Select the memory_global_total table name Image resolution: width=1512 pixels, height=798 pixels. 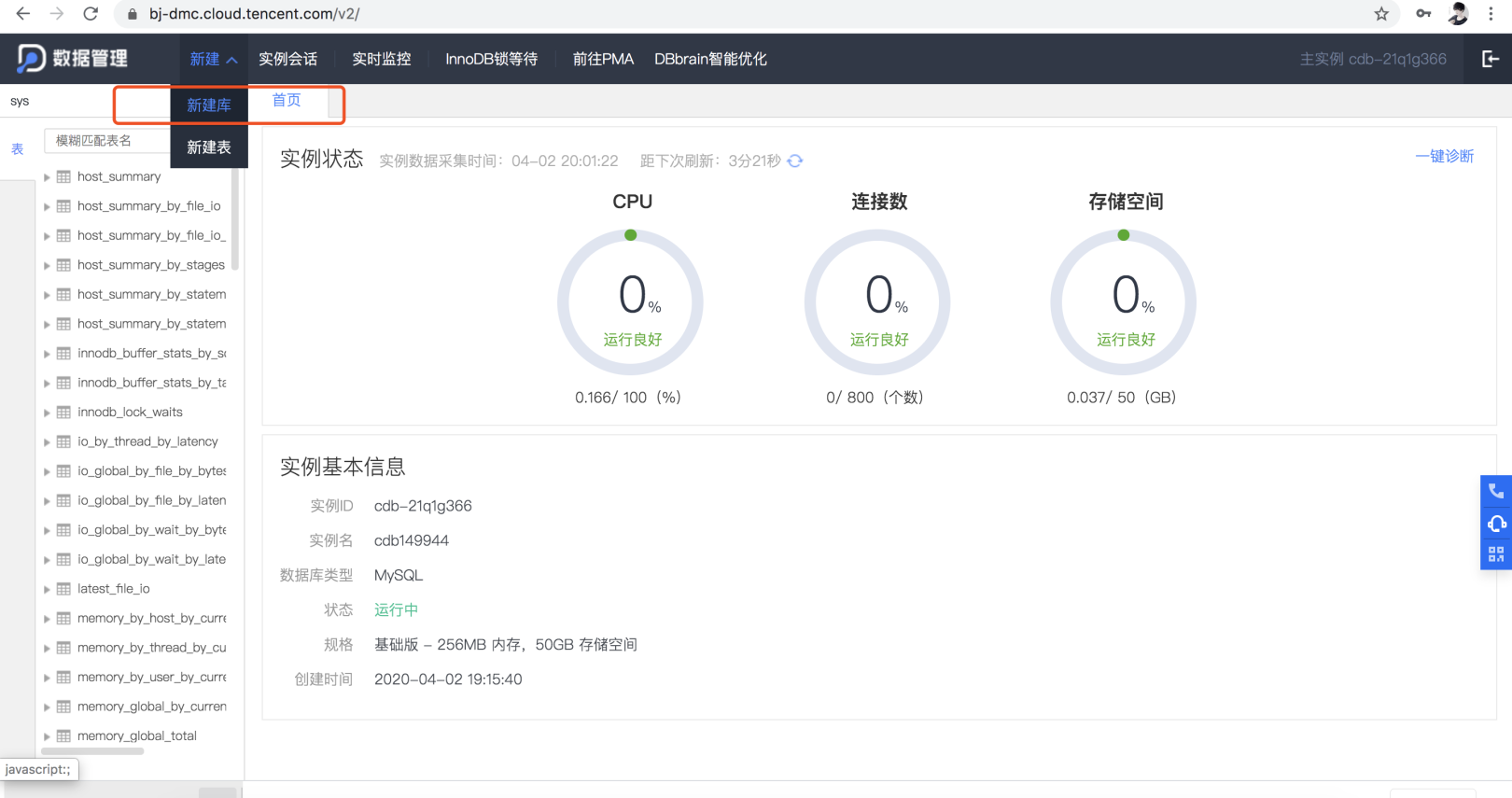coord(137,736)
